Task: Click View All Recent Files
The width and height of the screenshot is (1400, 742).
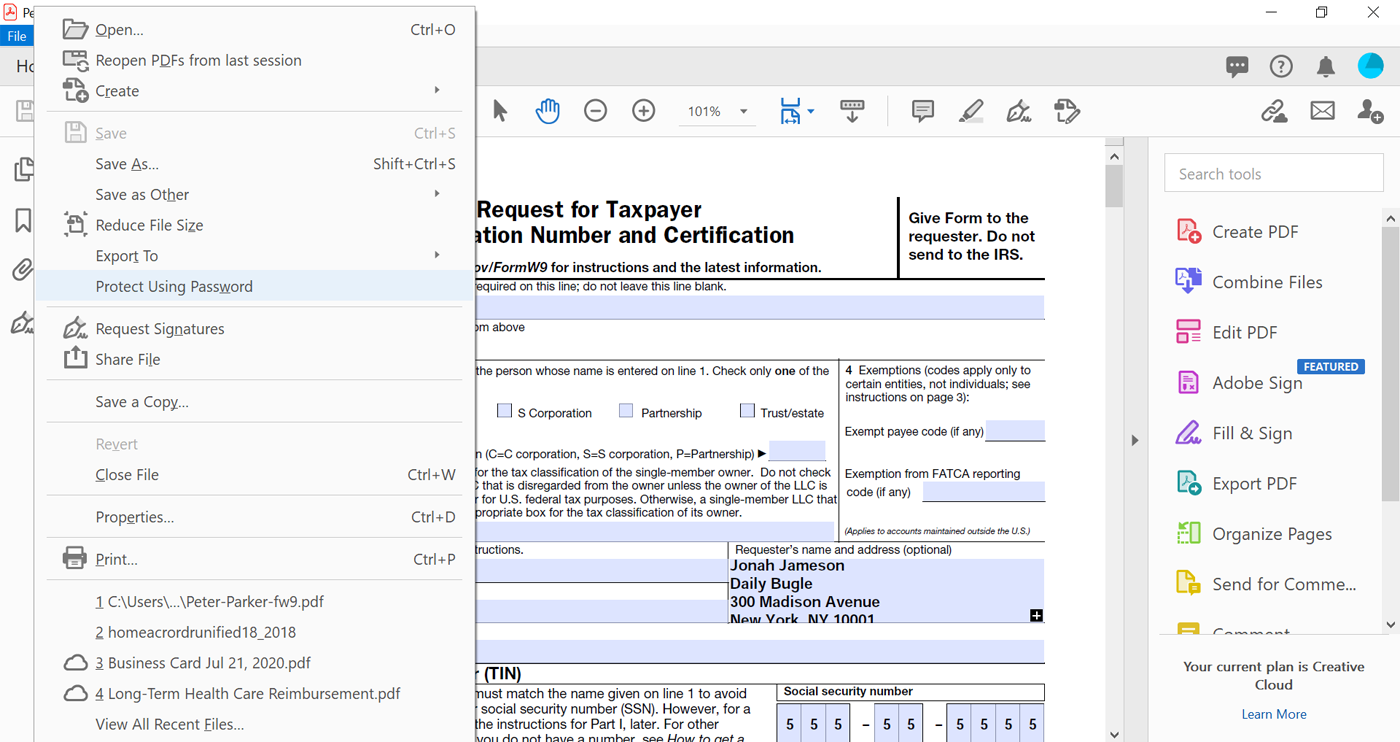Action: (x=254, y=724)
